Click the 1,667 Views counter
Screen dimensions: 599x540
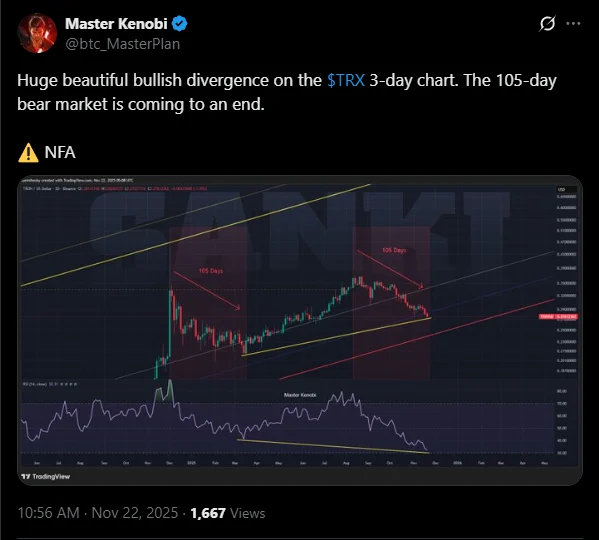(x=228, y=513)
